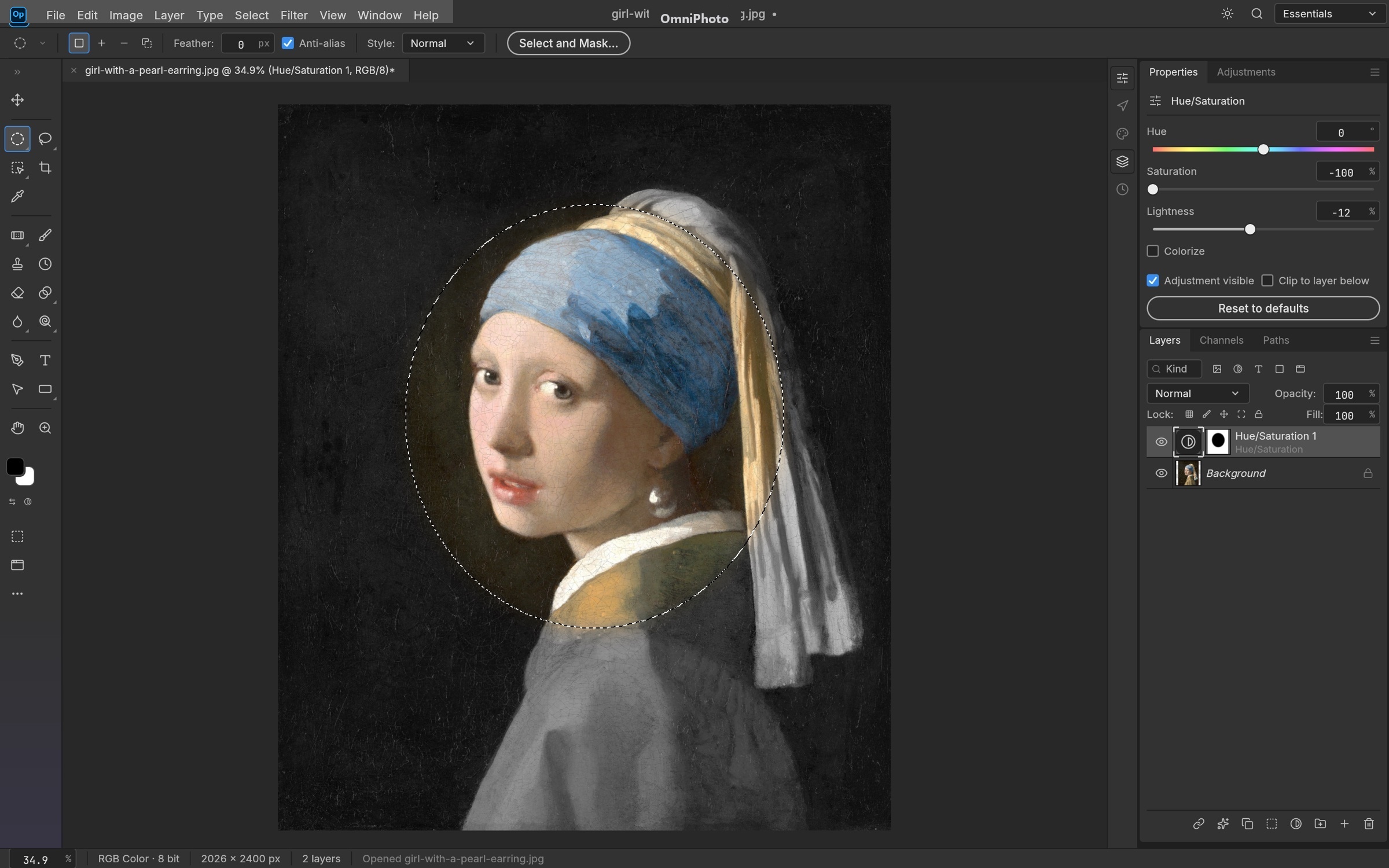Select the Clone Stamp tool
The width and height of the screenshot is (1389, 868).
17,264
